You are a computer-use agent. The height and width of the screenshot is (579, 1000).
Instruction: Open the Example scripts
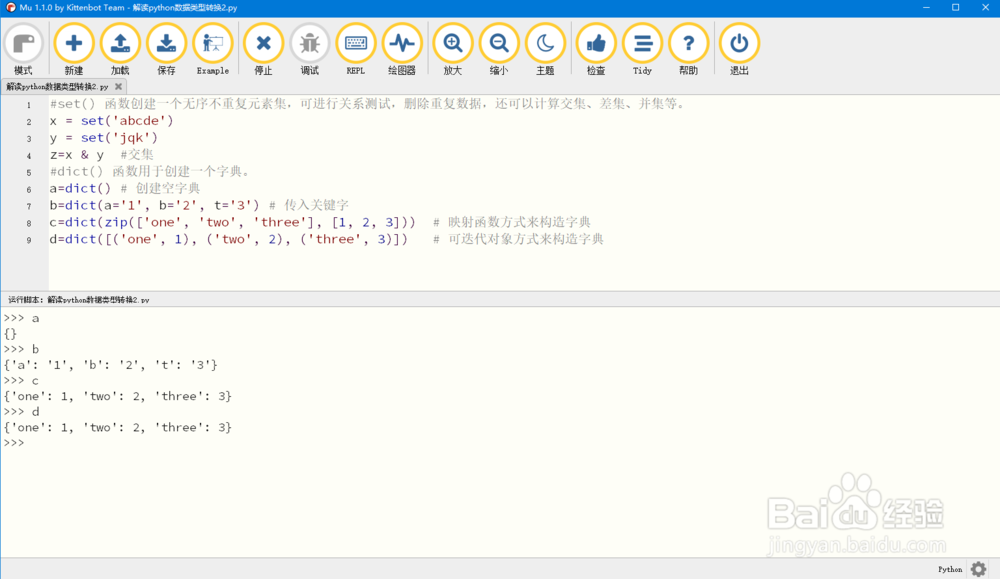tap(212, 47)
